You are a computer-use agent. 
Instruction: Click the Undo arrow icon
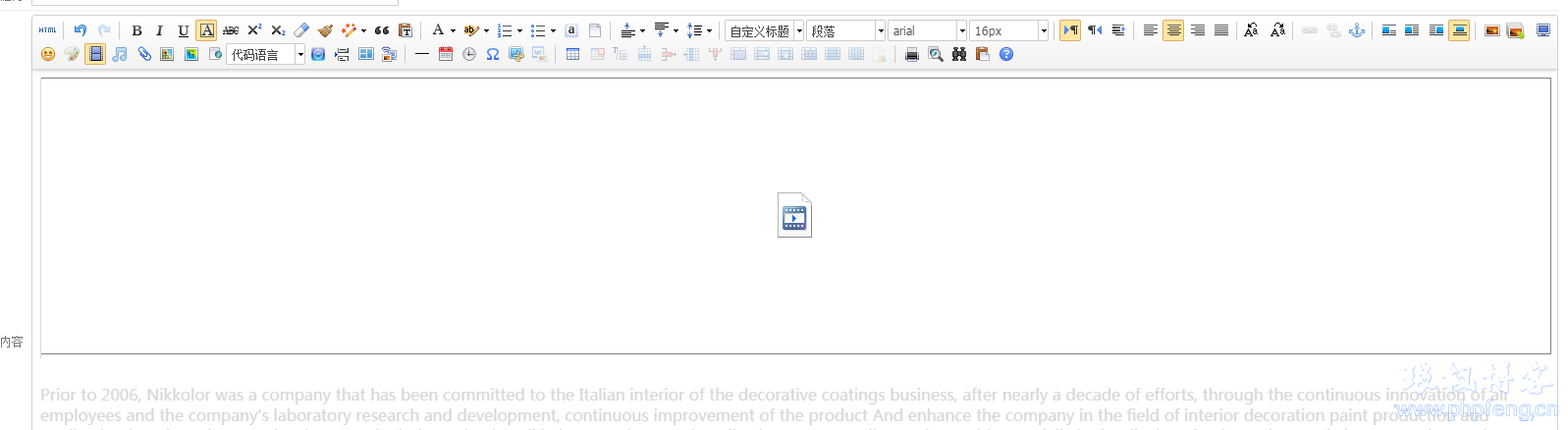(x=81, y=30)
